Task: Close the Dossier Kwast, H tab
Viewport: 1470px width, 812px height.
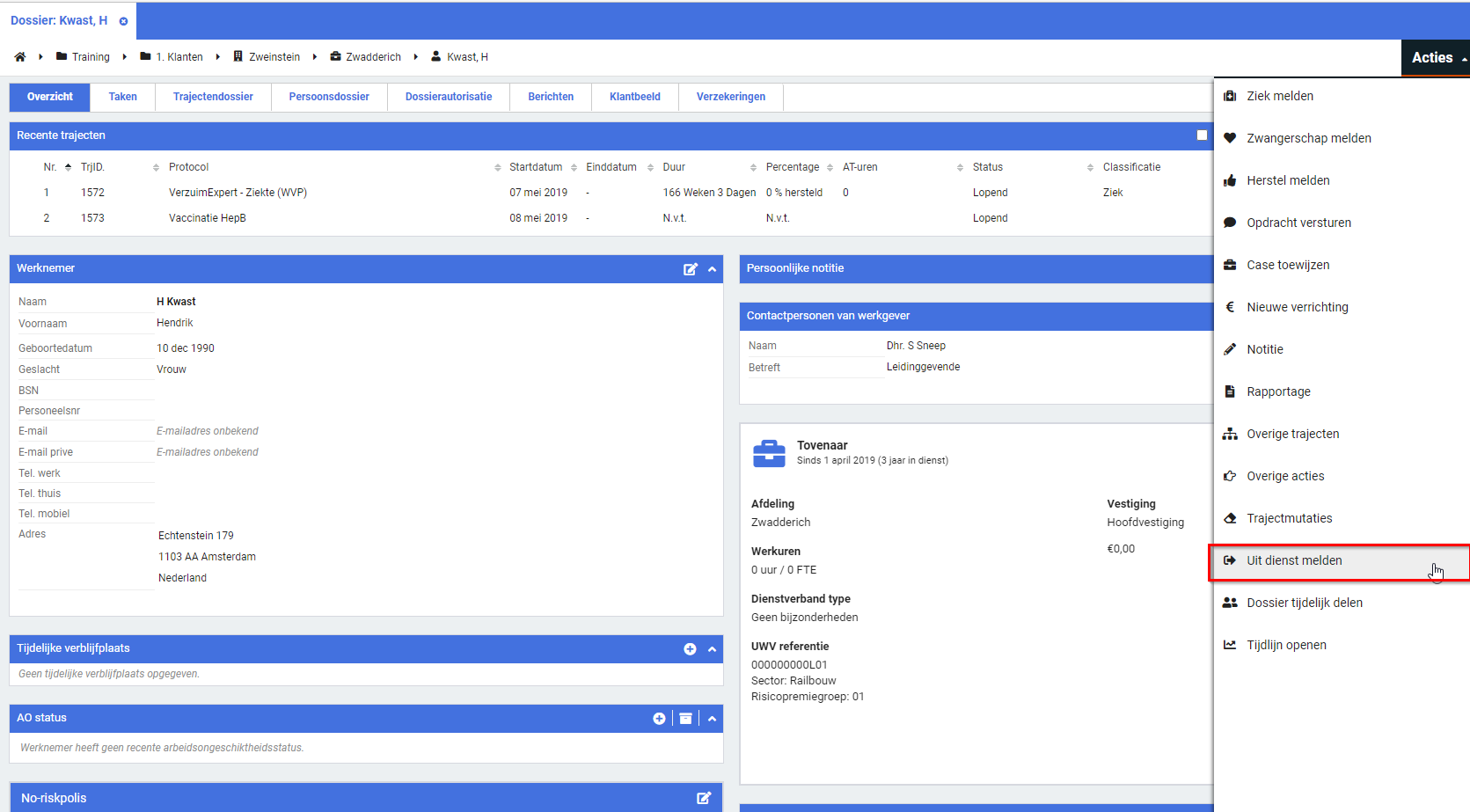Action: click(123, 21)
